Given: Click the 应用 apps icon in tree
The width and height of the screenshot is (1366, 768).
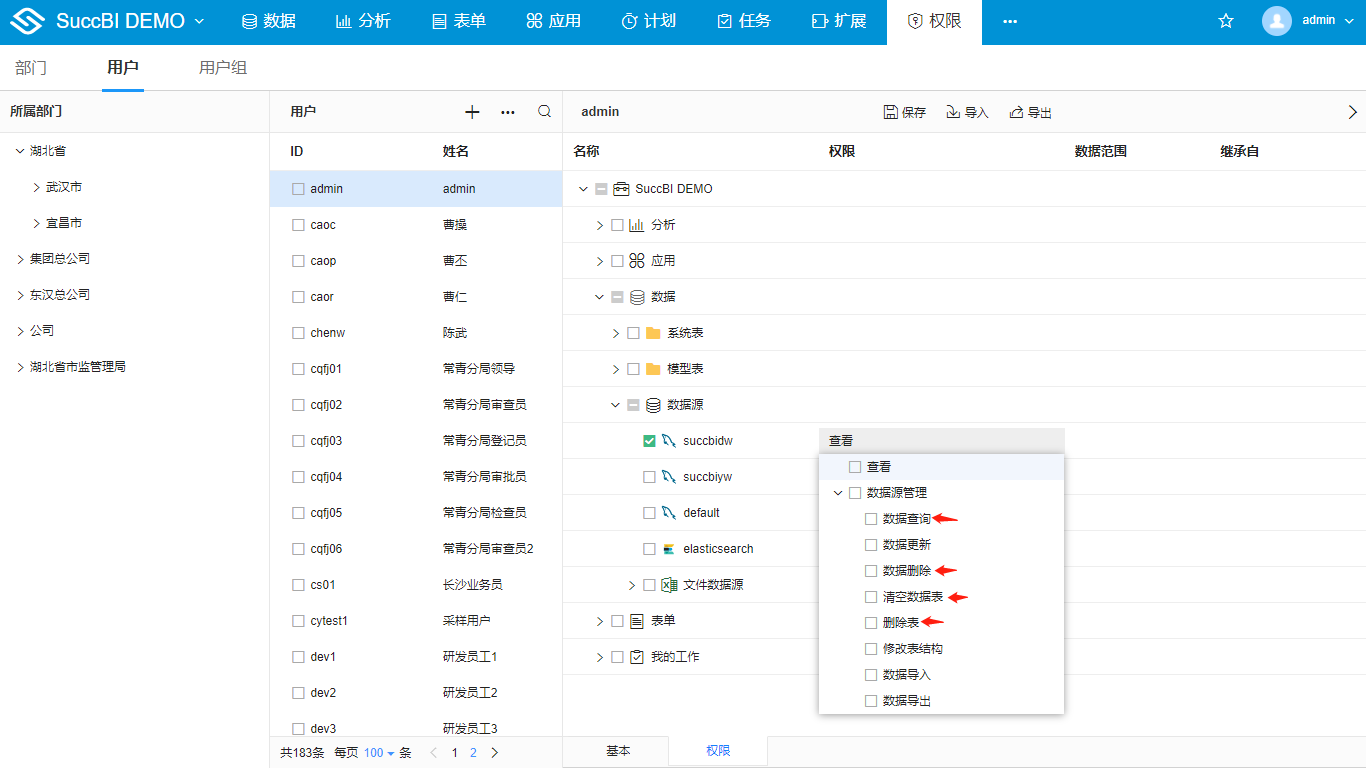Looking at the screenshot, I should coord(636,261).
